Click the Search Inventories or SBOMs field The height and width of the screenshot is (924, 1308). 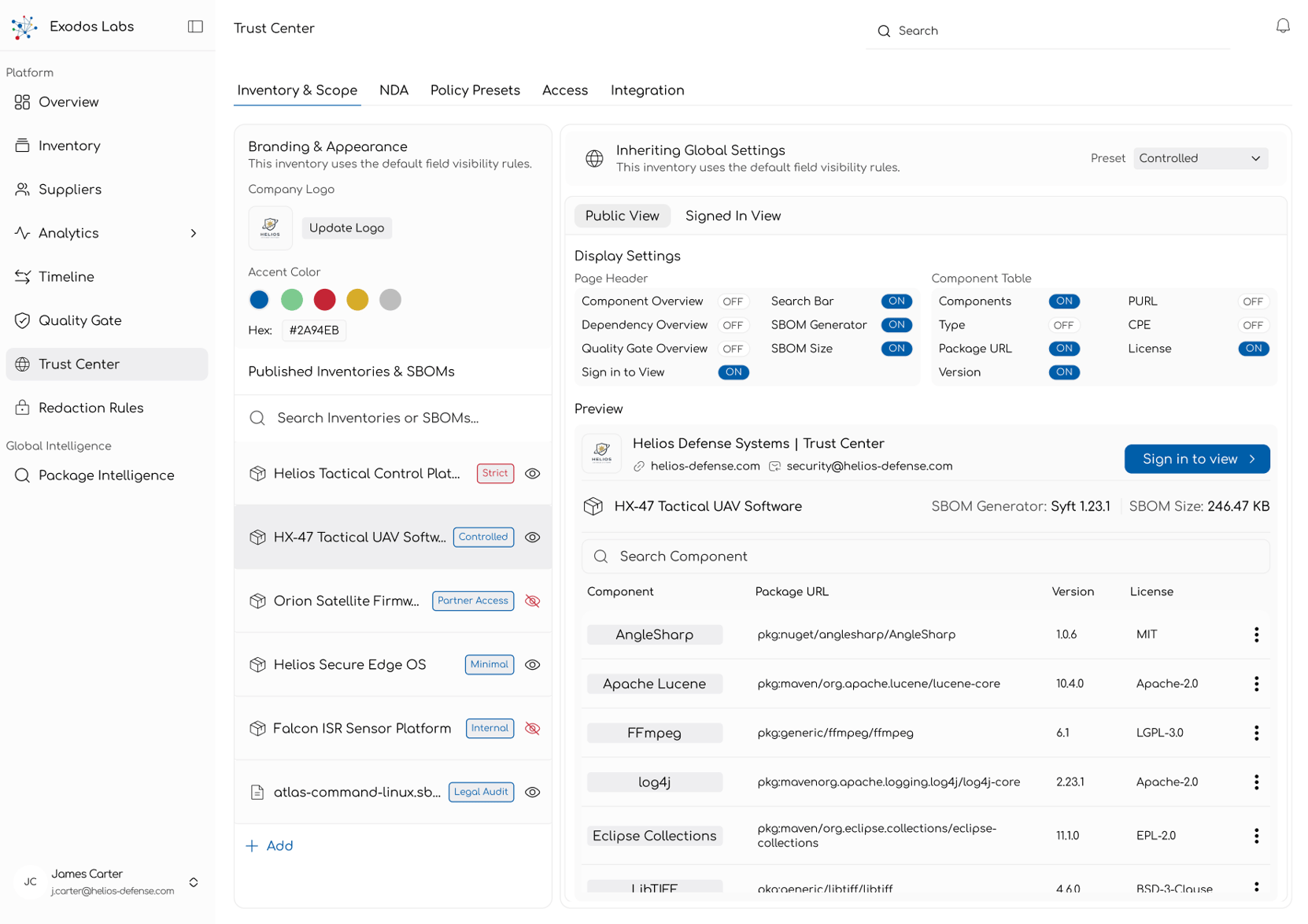[x=394, y=418]
